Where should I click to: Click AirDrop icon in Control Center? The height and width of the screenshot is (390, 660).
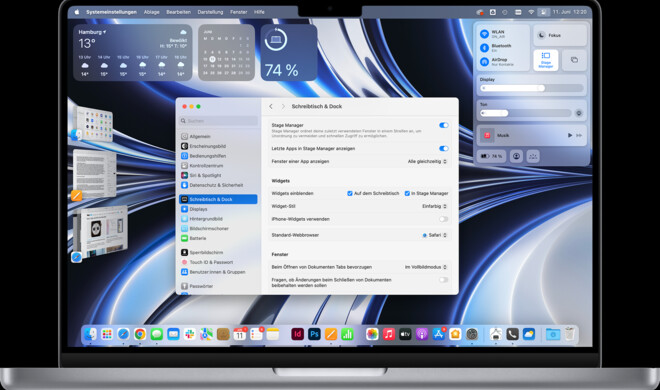point(484,62)
